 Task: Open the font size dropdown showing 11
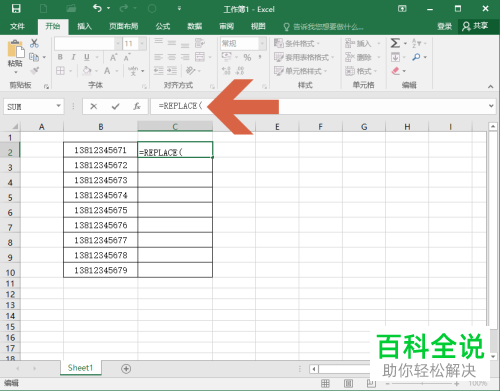point(135,43)
